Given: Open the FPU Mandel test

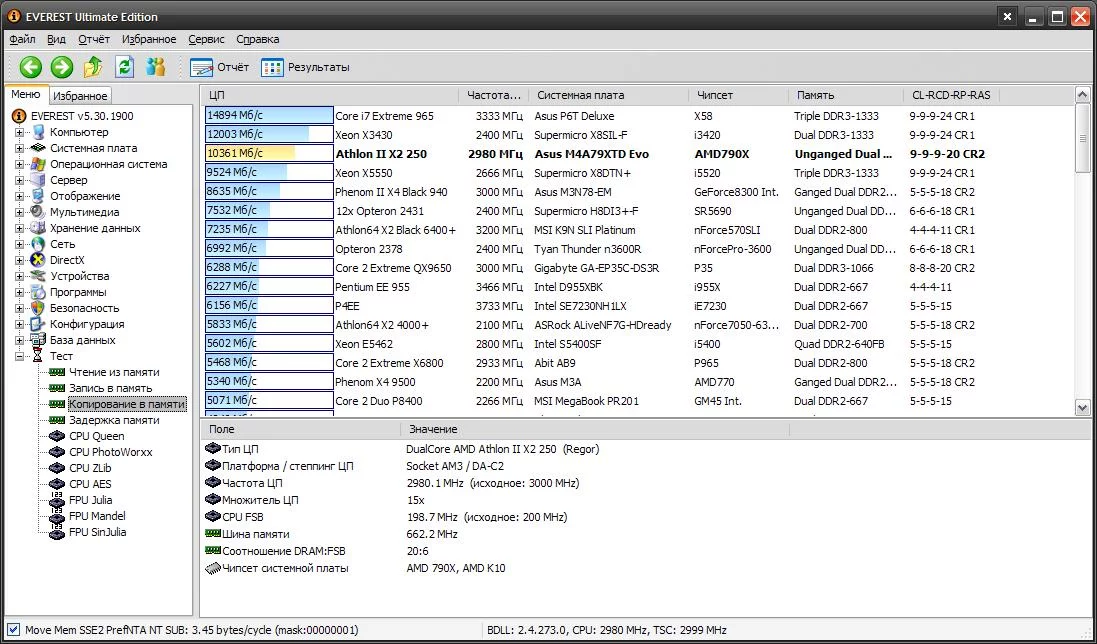Looking at the screenshot, I should click(x=97, y=516).
